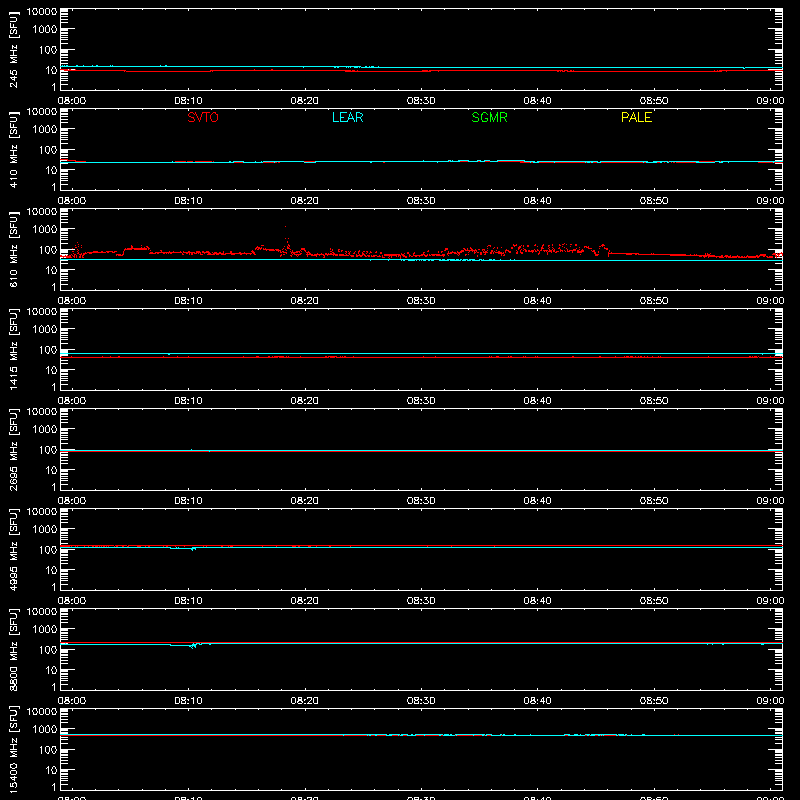The image size is (800, 800).
Task: Select the 4995 MHz [SFU] axis title
Action: [14, 549]
